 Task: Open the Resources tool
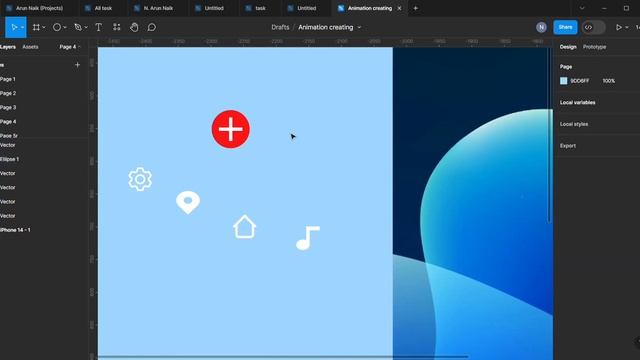117,27
